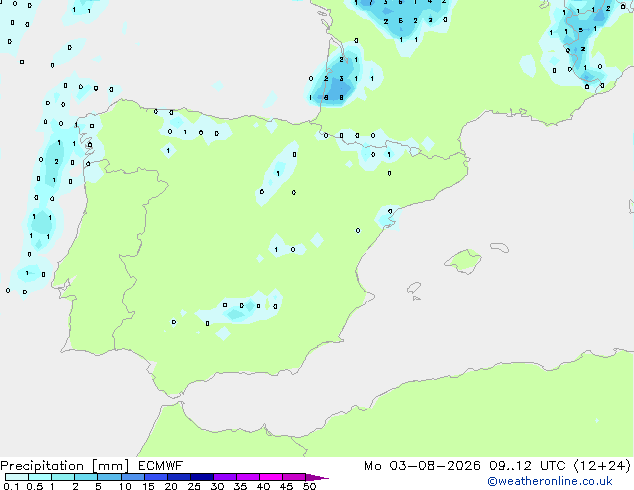Click the 15–20 mm legend swatch
This screenshot has width=634, height=490.
pos(156,477)
